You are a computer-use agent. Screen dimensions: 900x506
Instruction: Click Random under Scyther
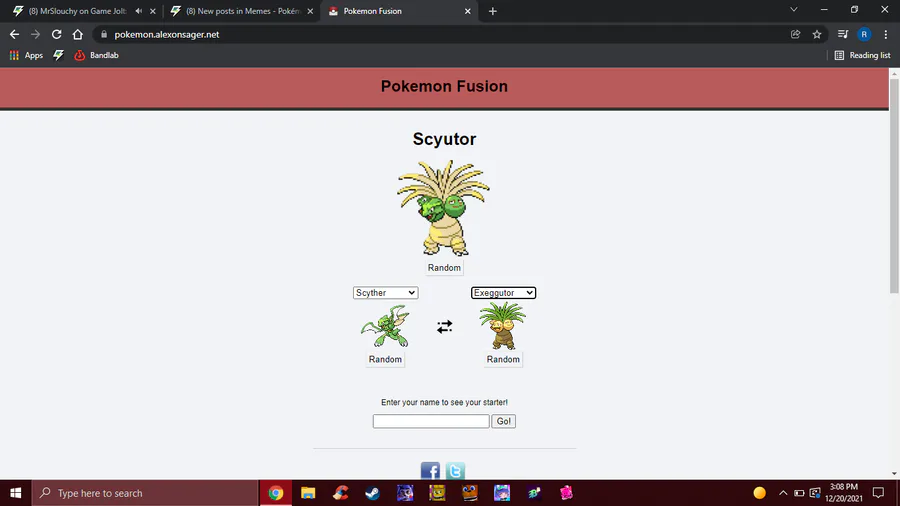coord(385,359)
